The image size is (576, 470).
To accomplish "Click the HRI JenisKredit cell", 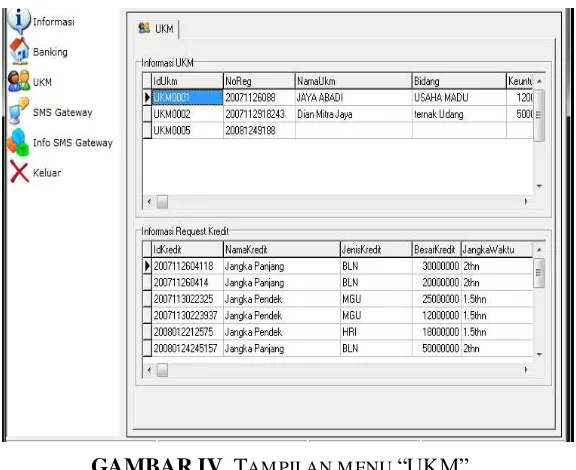I will [376, 332].
